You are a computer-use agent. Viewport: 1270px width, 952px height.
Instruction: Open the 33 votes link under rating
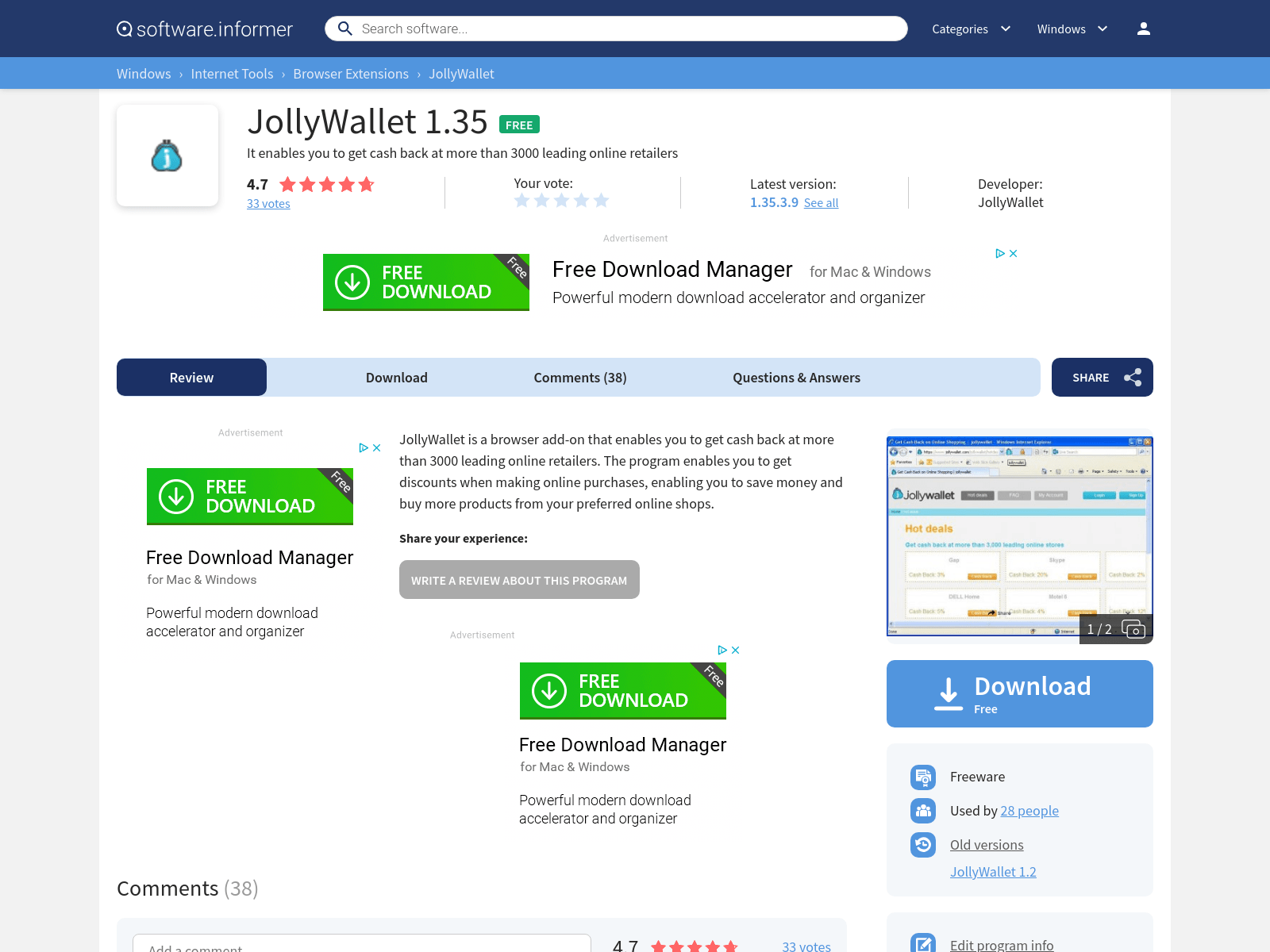(268, 204)
